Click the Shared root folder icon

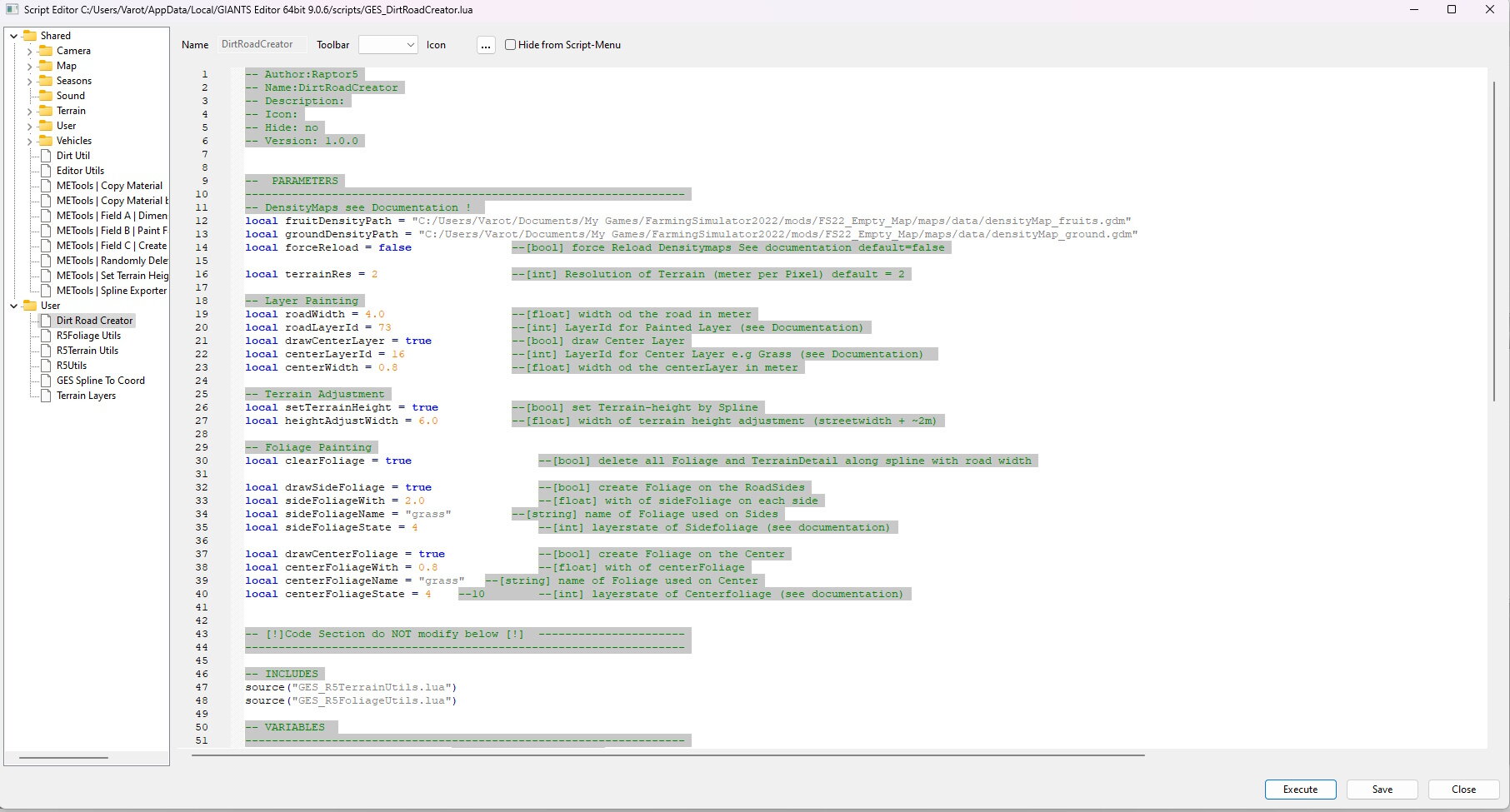pos(30,36)
